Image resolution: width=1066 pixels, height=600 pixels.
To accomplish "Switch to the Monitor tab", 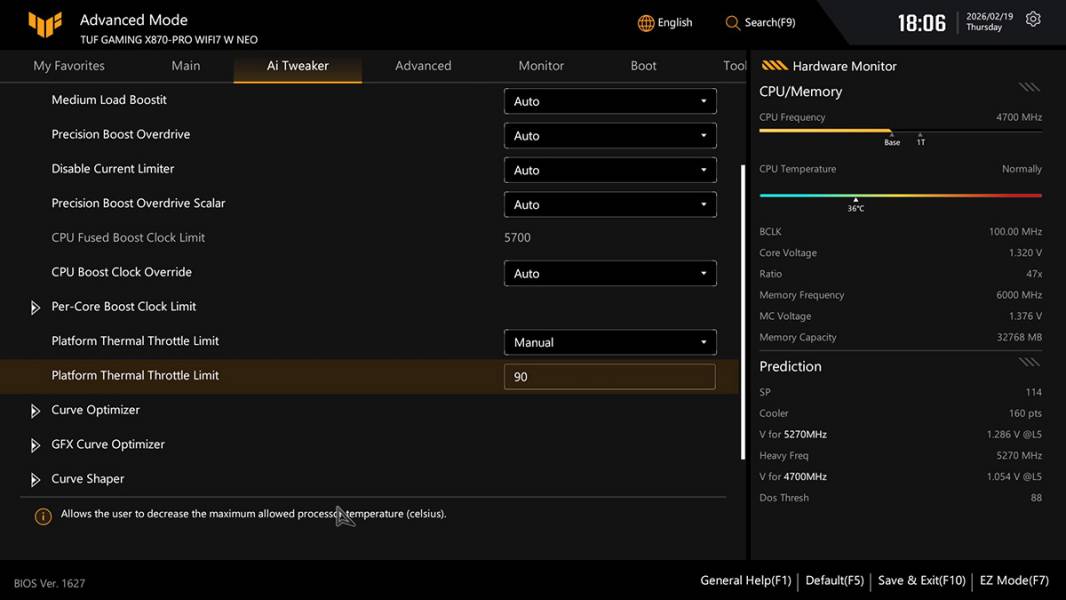I will click(541, 66).
